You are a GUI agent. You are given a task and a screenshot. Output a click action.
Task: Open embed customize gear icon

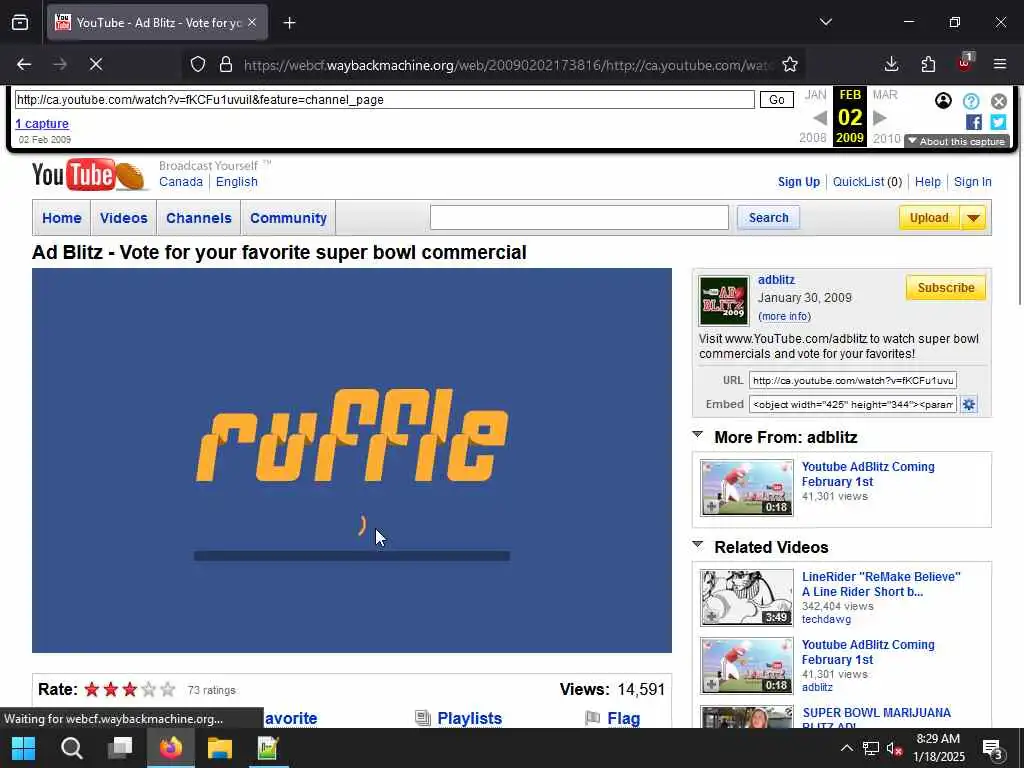point(969,404)
